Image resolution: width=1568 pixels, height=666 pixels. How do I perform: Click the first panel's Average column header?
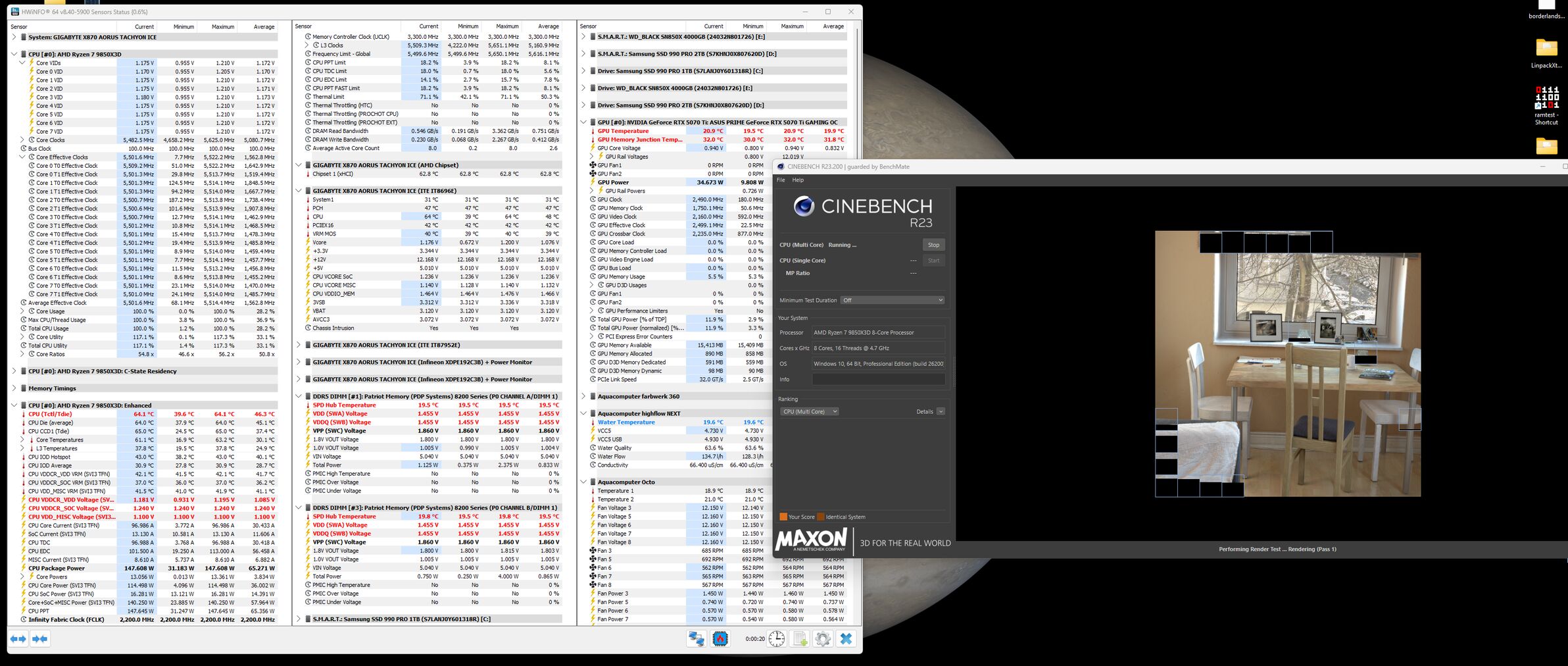264,27
